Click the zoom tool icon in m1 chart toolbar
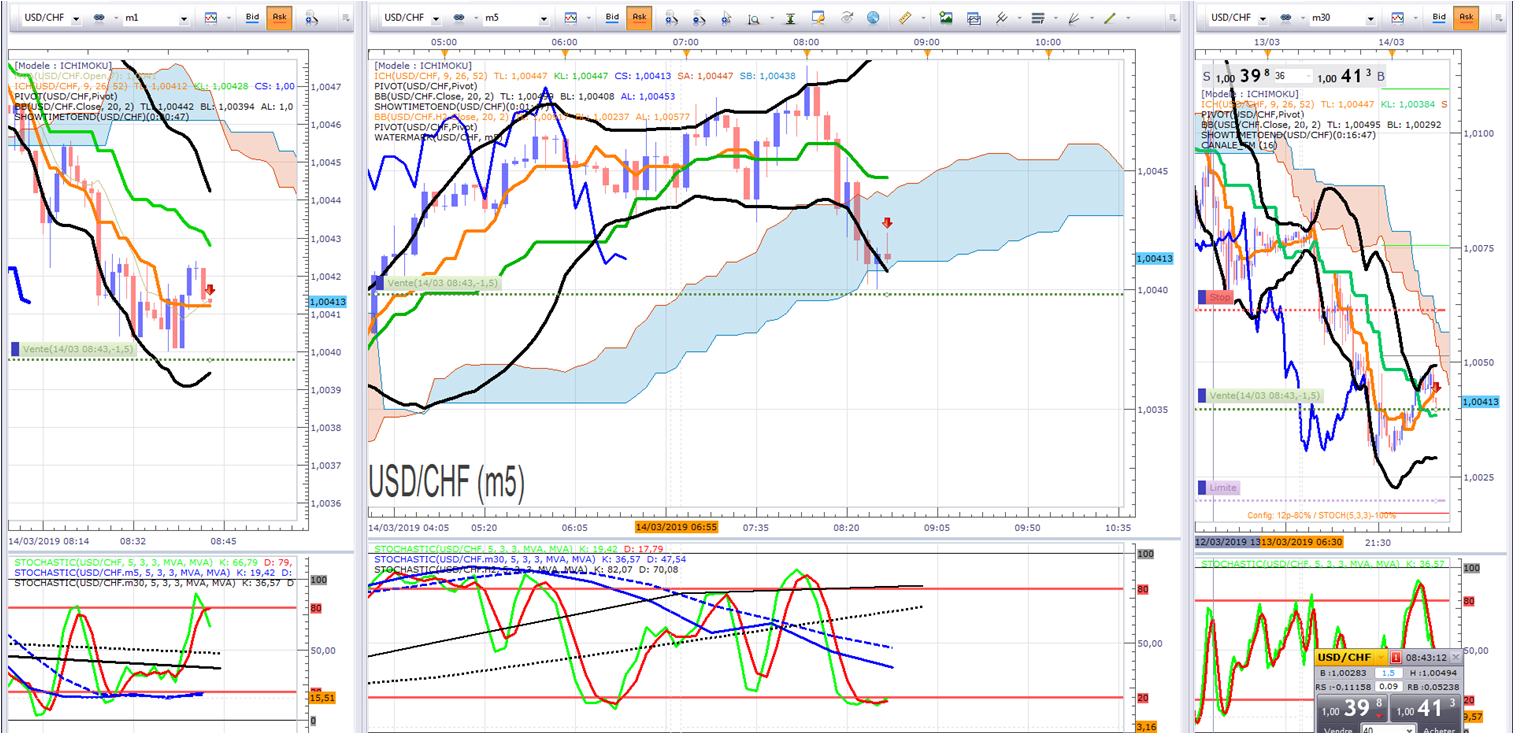 point(311,17)
